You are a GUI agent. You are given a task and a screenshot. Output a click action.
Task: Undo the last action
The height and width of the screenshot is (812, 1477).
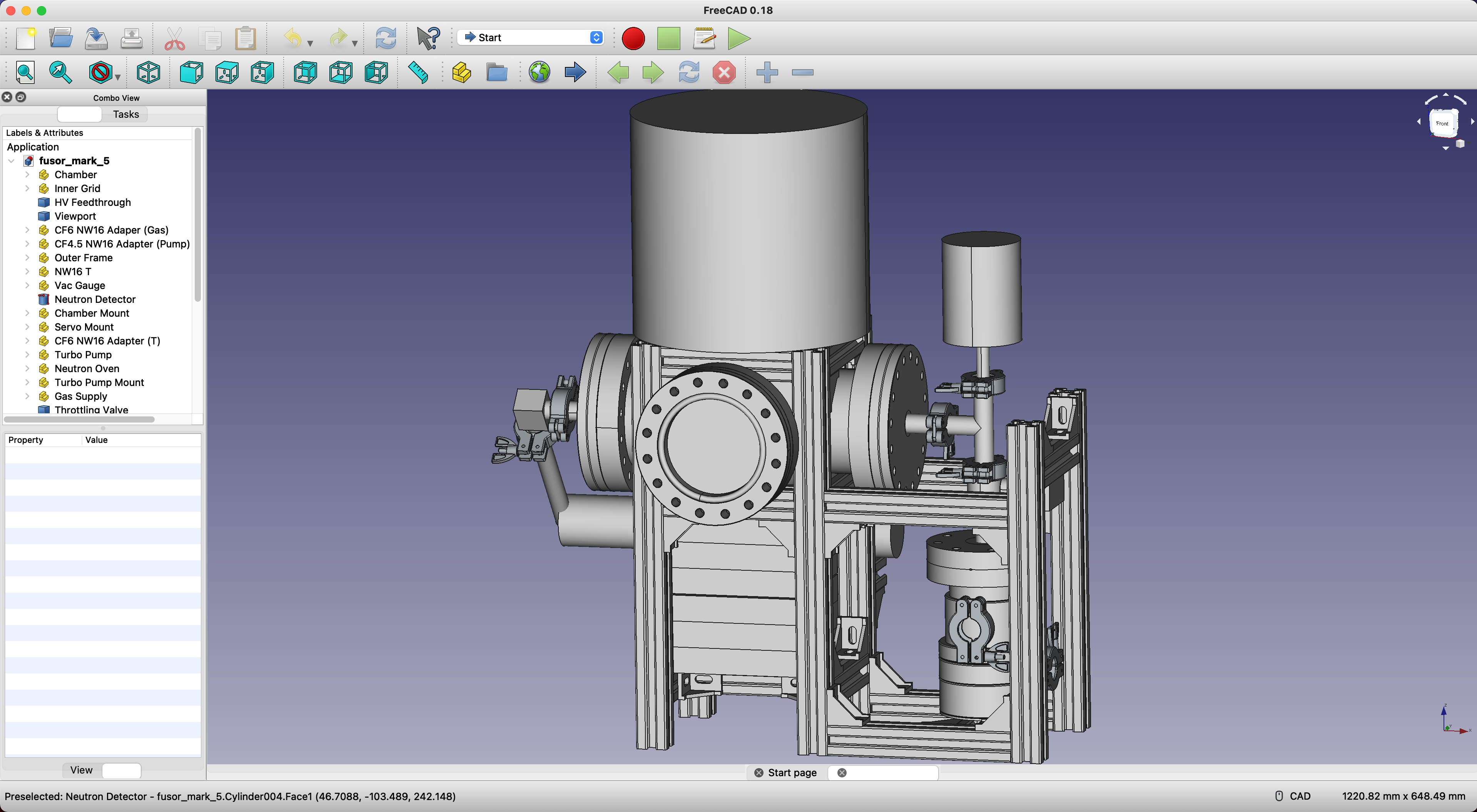[x=292, y=38]
